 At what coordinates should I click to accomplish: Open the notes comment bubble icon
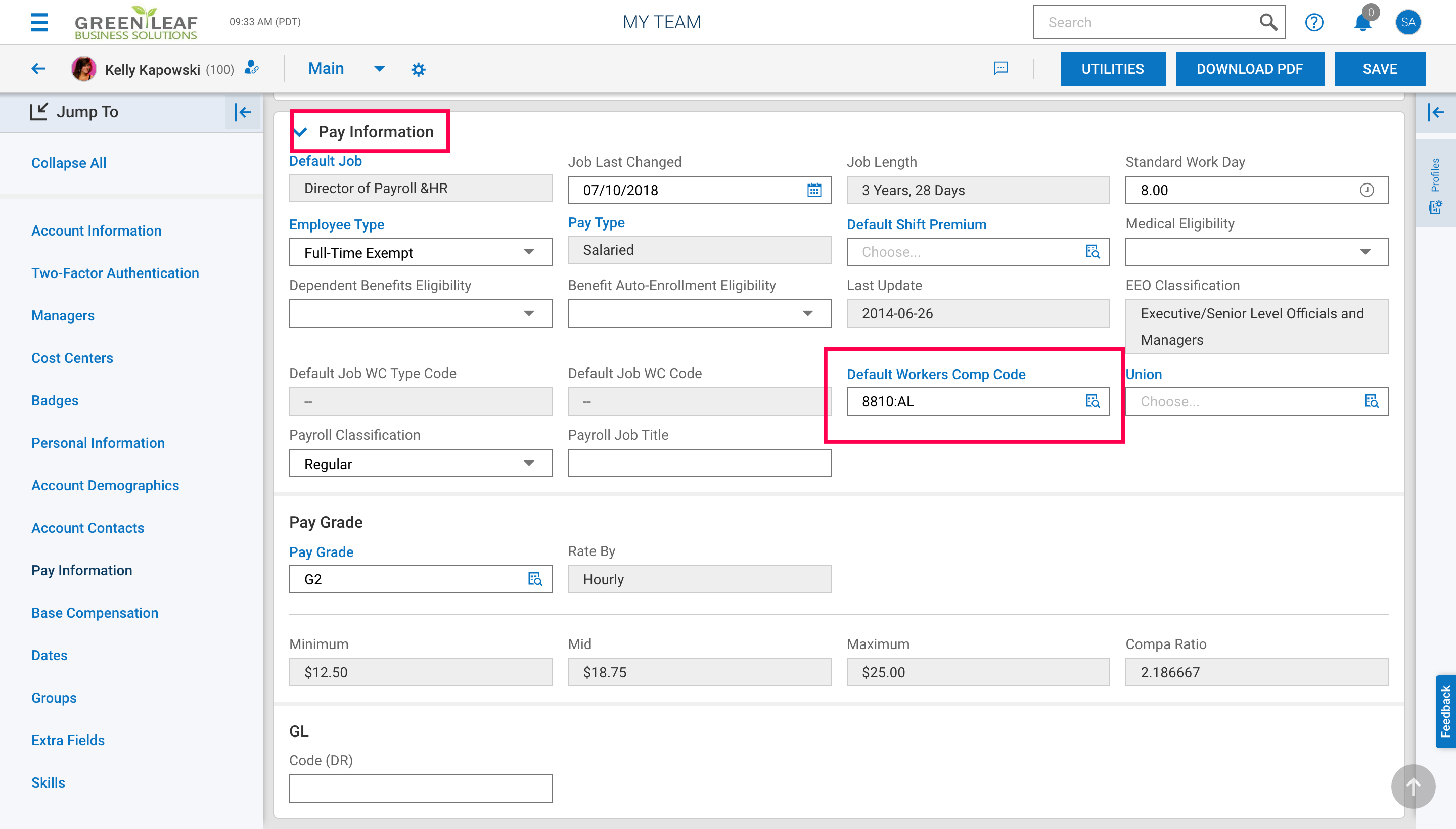(1000, 68)
